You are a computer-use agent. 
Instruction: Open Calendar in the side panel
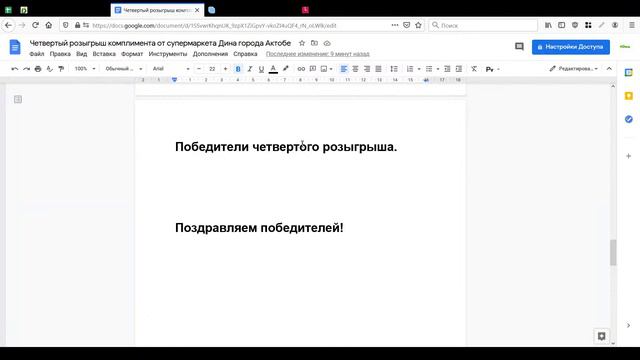click(629, 73)
